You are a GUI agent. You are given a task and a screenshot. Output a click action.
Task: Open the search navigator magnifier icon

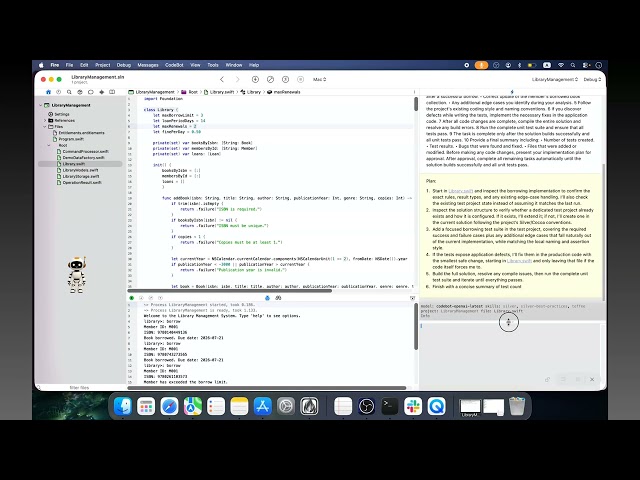click(69, 92)
